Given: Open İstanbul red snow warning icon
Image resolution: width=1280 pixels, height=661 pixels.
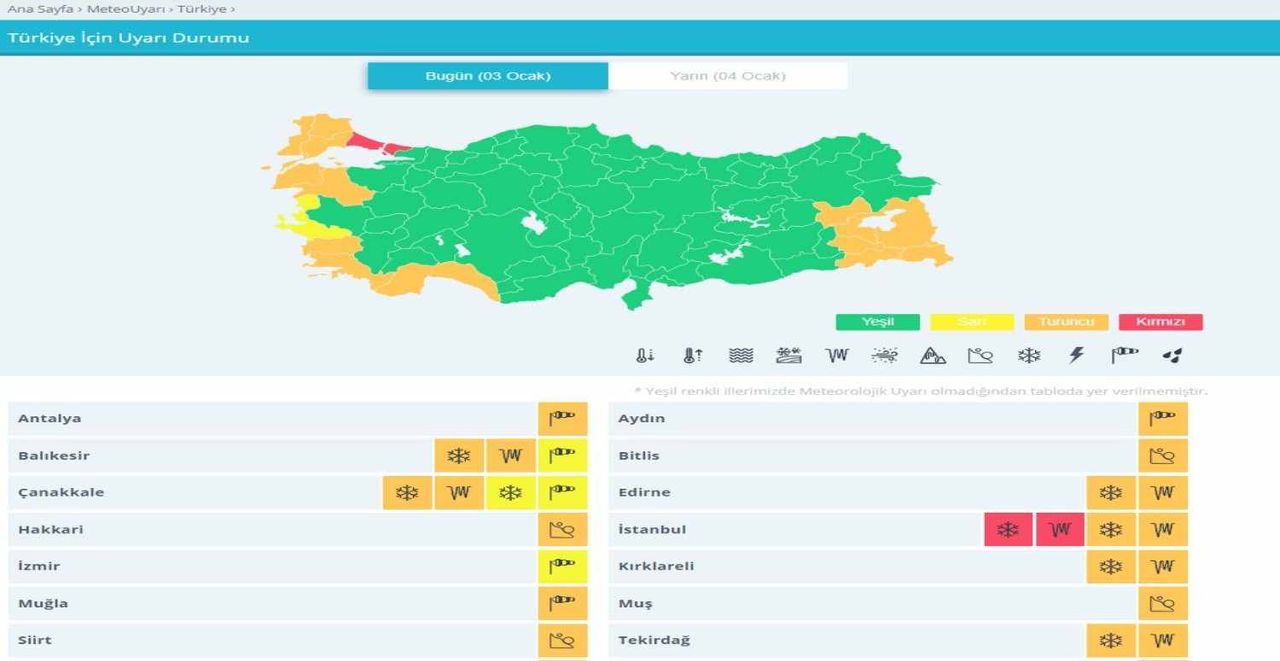Looking at the screenshot, I should click(1008, 529).
